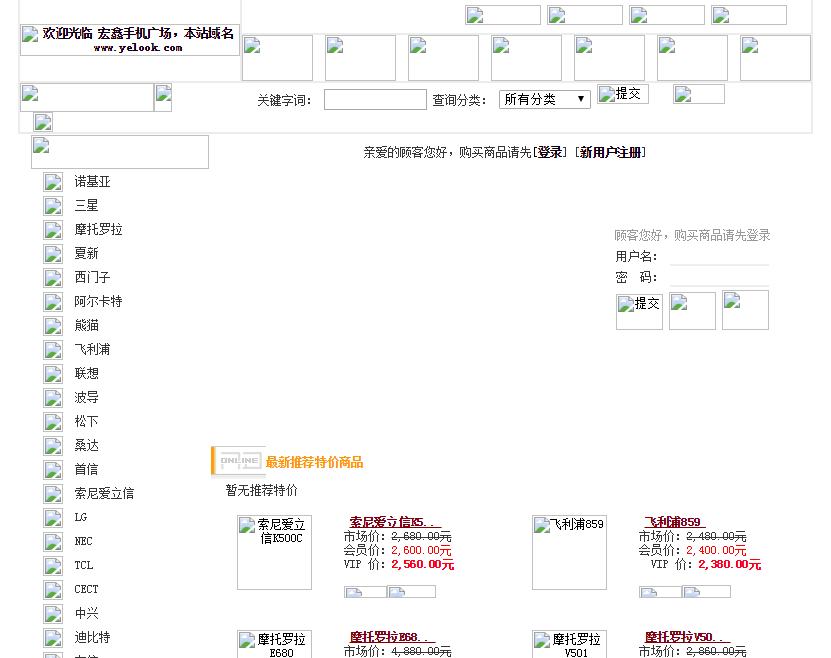Click the icon next to 首信
The image size is (831, 658).
click(x=53, y=470)
